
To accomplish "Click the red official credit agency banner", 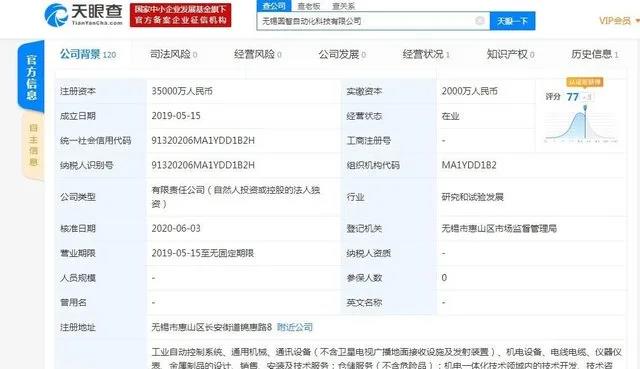I will click(x=180, y=15).
